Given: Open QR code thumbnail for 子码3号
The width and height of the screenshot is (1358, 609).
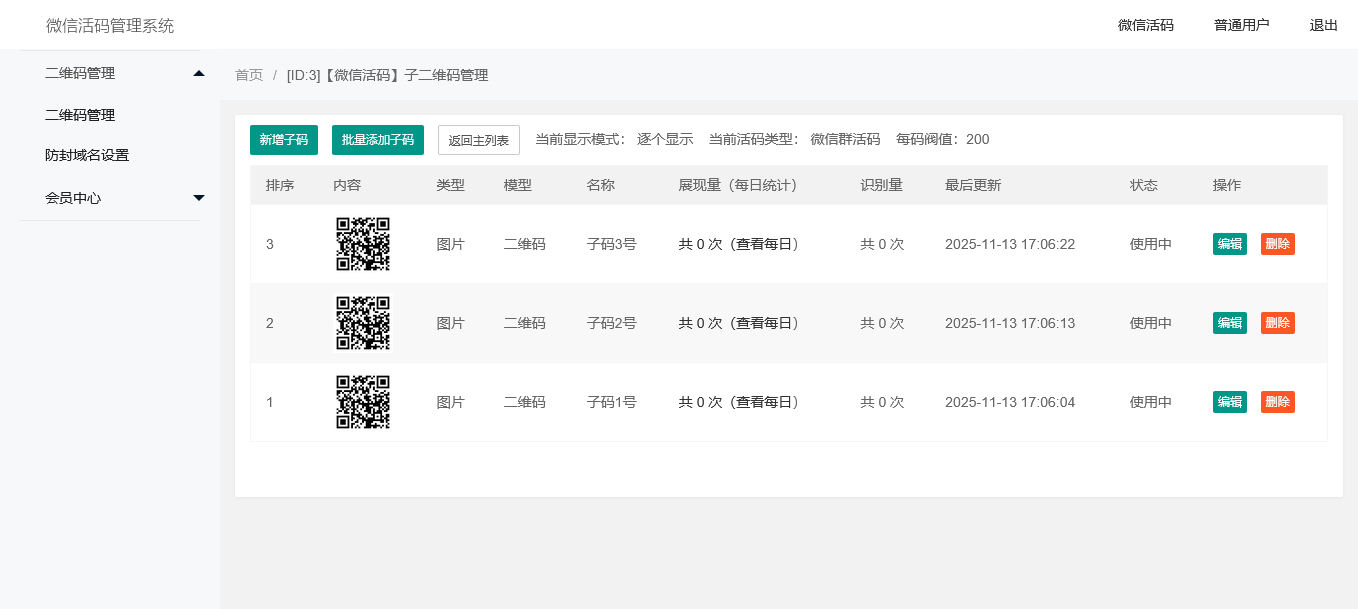Looking at the screenshot, I should click(x=362, y=244).
